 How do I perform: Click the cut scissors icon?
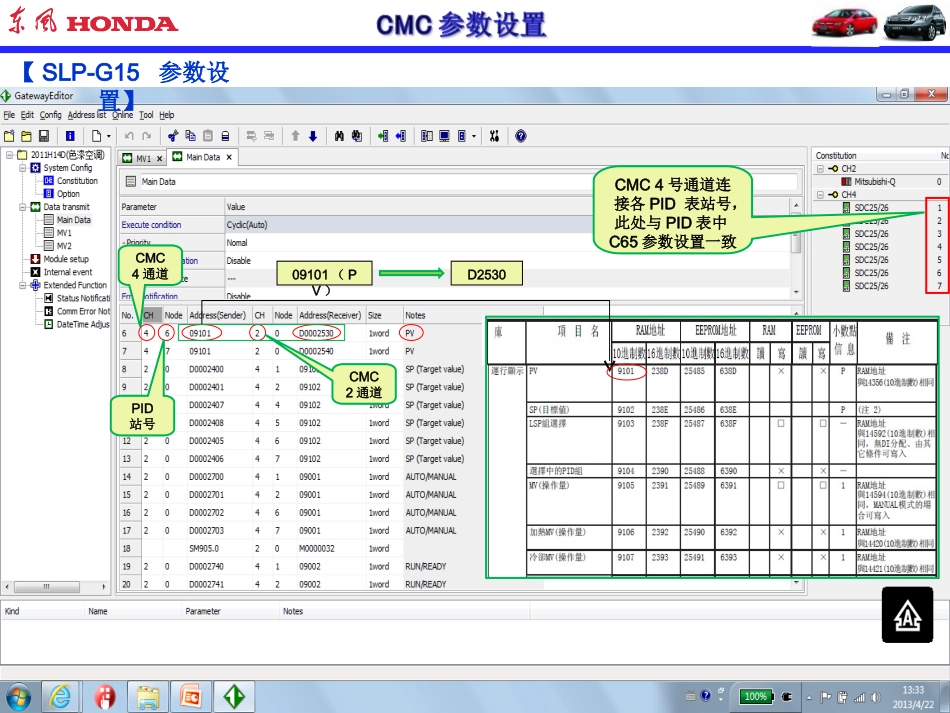coord(173,136)
